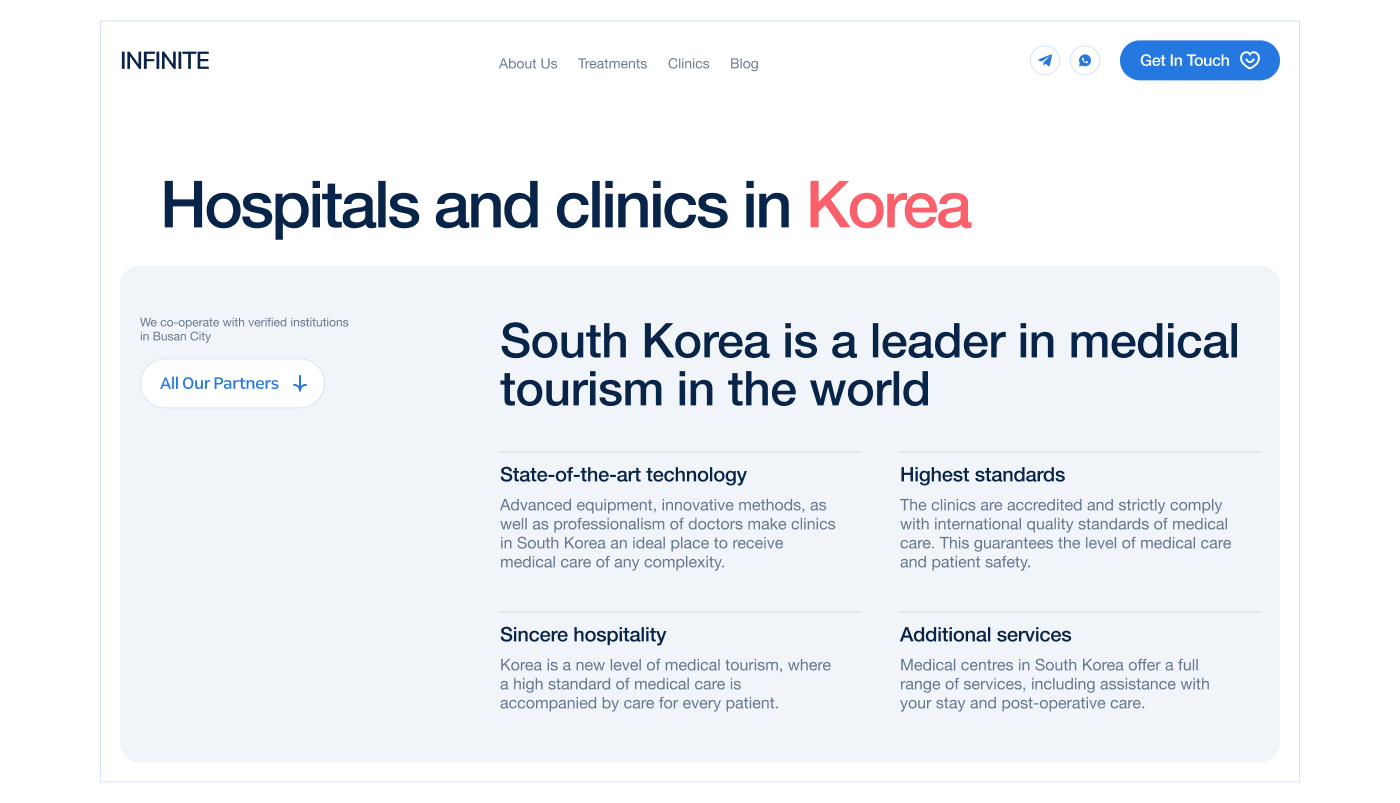Image resolution: width=1400 pixels, height=803 pixels.
Task: Select the Sincere hospitality heading
Action: [x=583, y=635]
